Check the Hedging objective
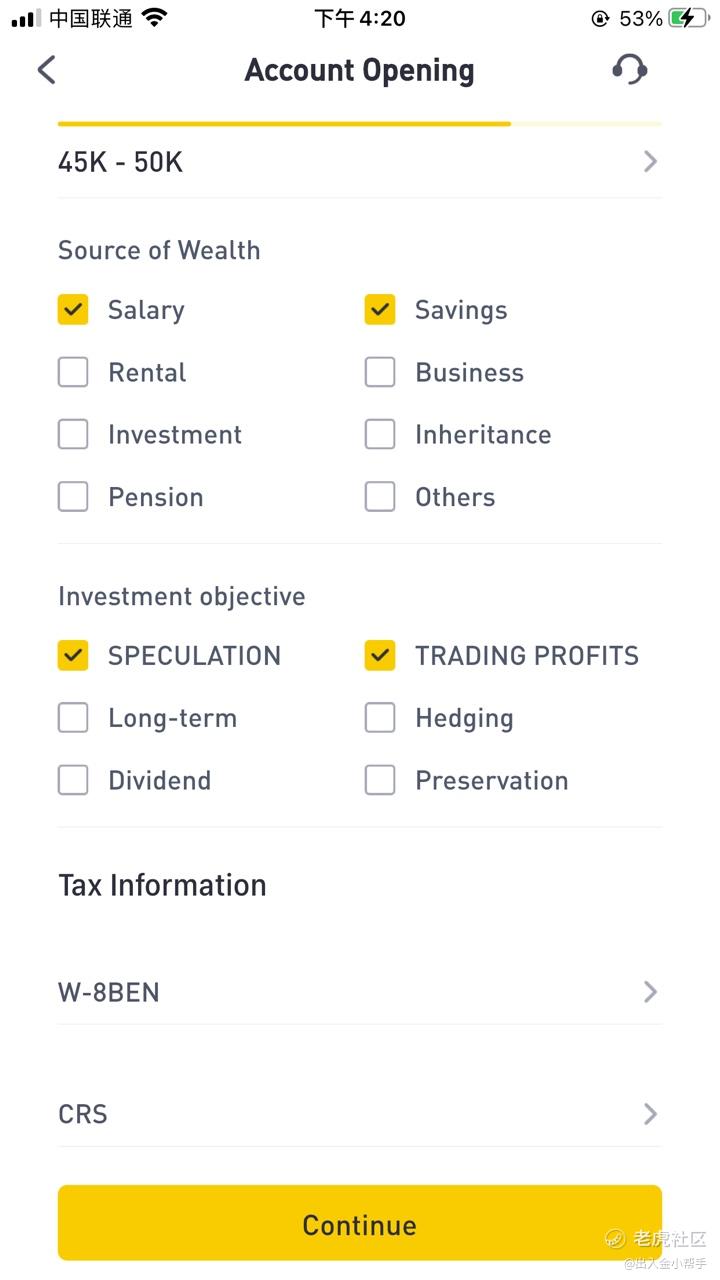The image size is (720, 1280). click(x=380, y=718)
